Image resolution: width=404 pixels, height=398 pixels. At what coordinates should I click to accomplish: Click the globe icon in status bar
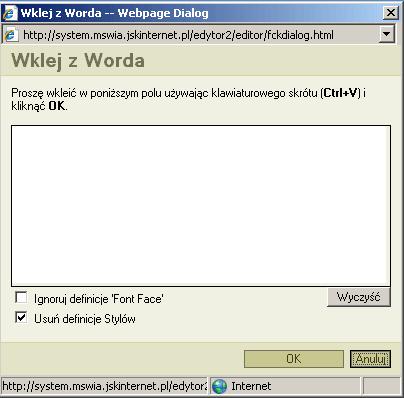point(219,386)
